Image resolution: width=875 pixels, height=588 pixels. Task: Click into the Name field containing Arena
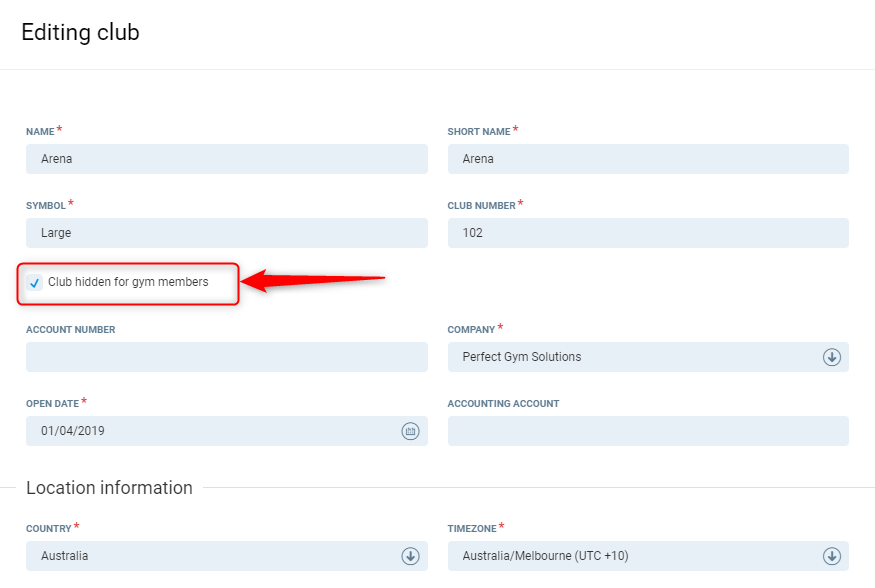point(226,159)
